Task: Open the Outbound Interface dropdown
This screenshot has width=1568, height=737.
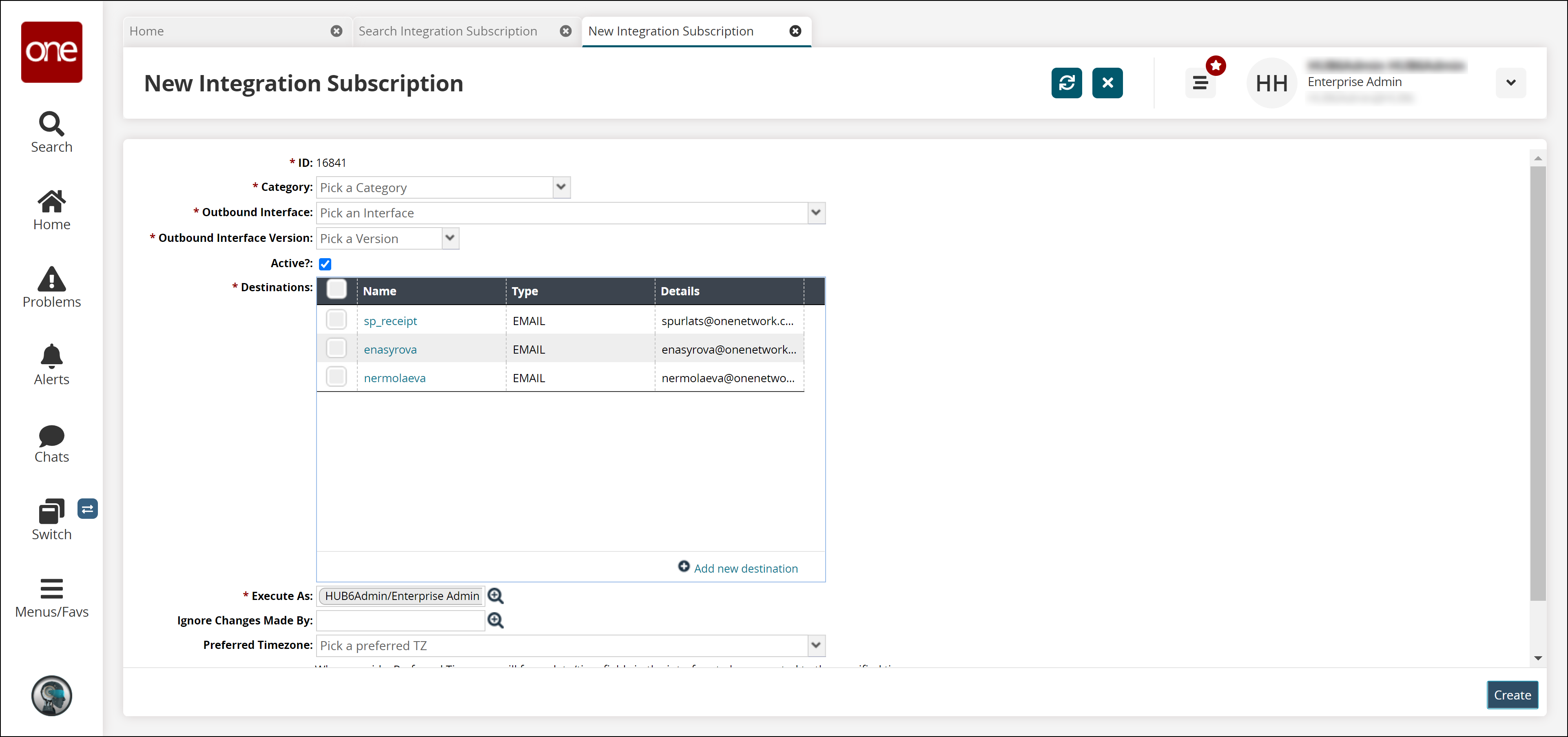Action: pyautogui.click(x=816, y=213)
